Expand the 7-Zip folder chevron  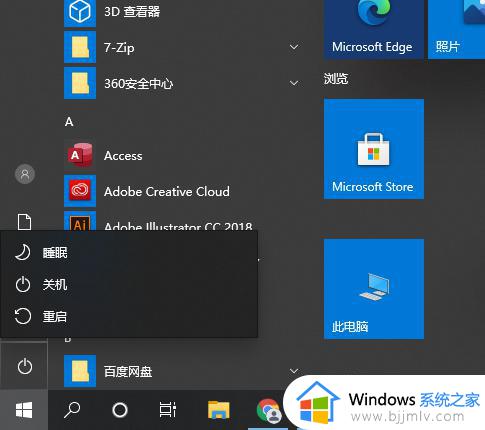click(x=294, y=47)
